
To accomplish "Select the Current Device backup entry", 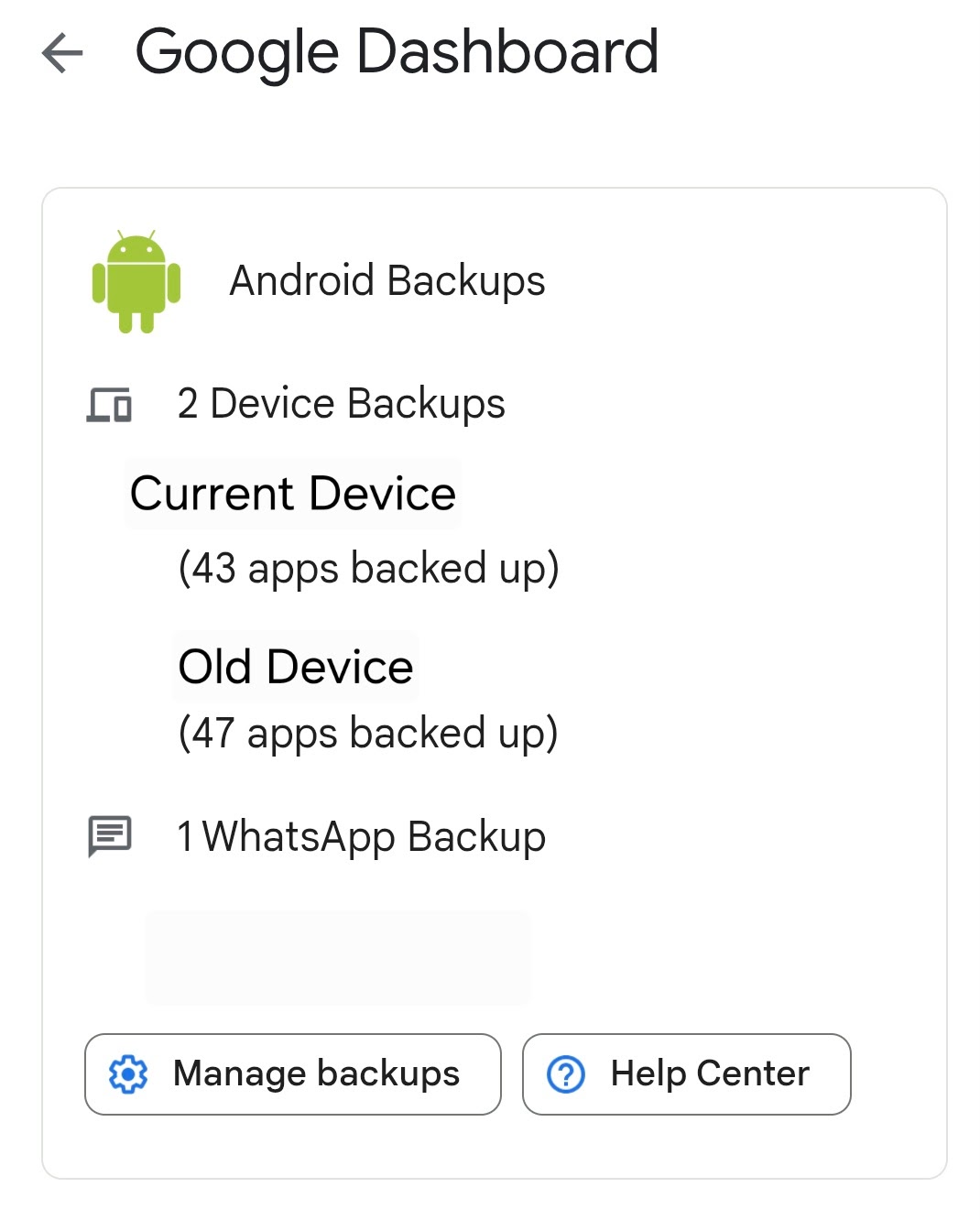I will [x=292, y=494].
